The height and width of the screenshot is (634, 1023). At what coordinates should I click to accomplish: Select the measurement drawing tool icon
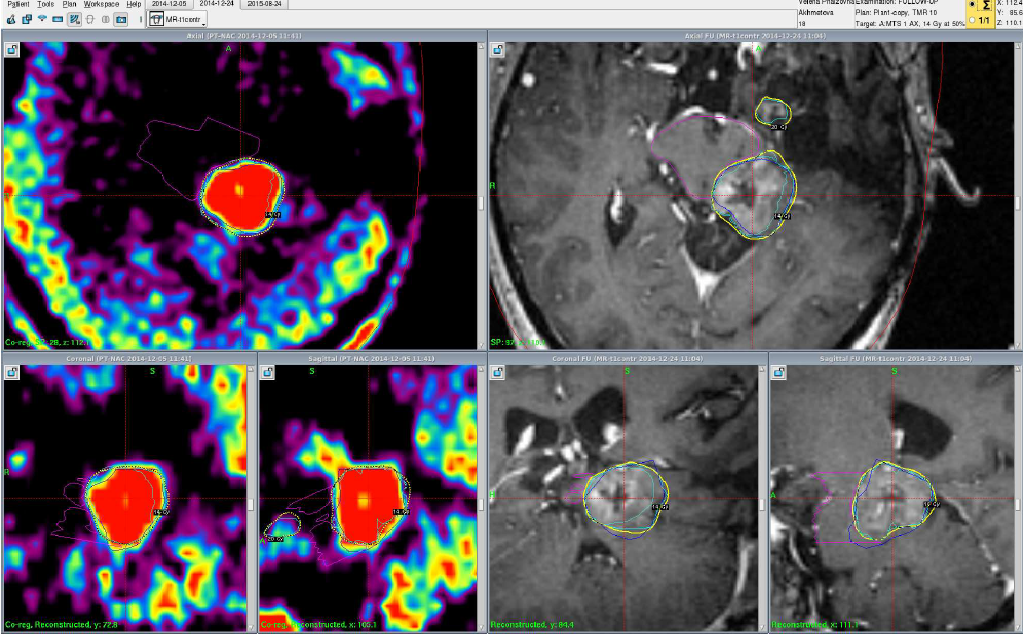tap(75, 19)
